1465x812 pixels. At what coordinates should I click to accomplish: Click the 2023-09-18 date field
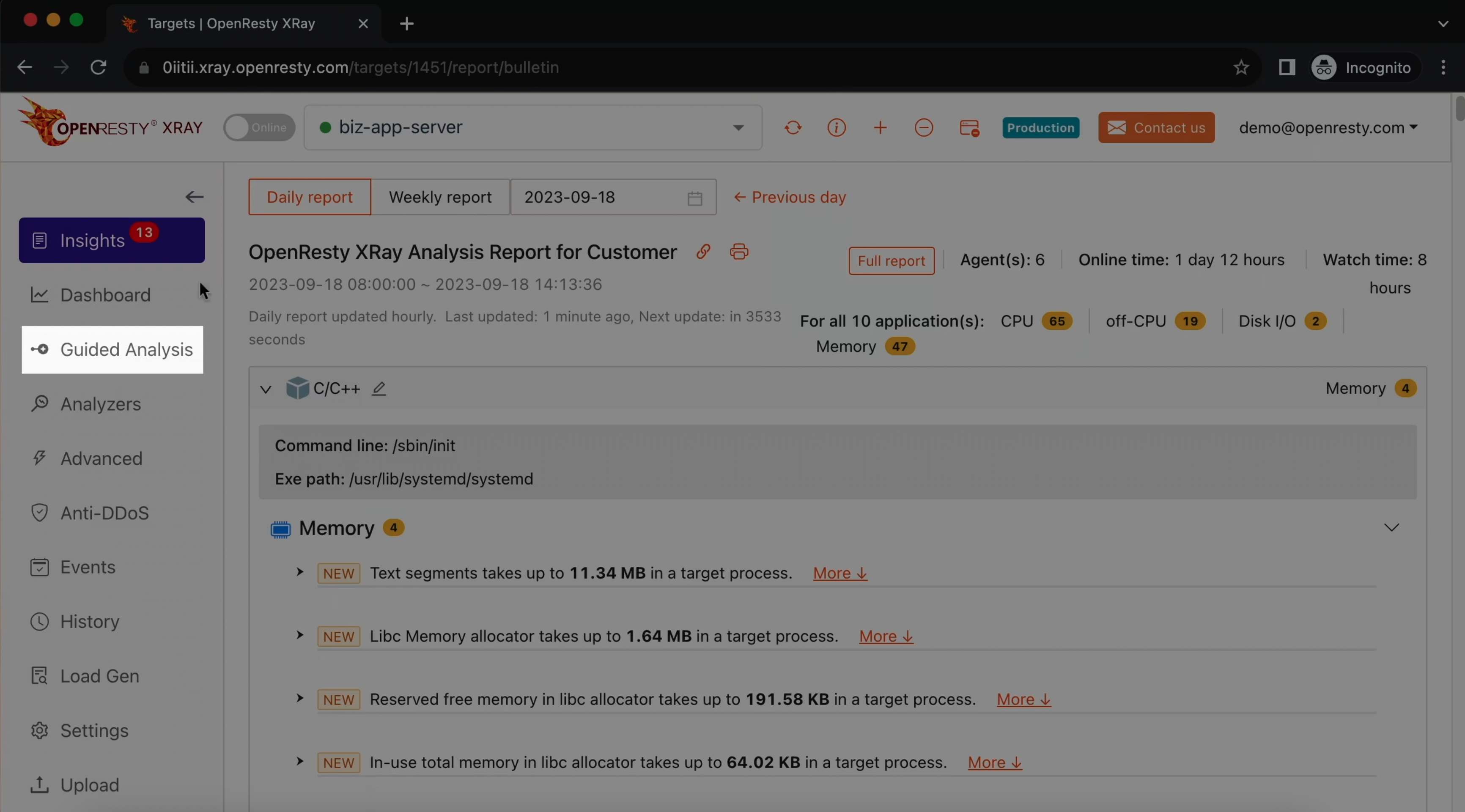tap(613, 197)
